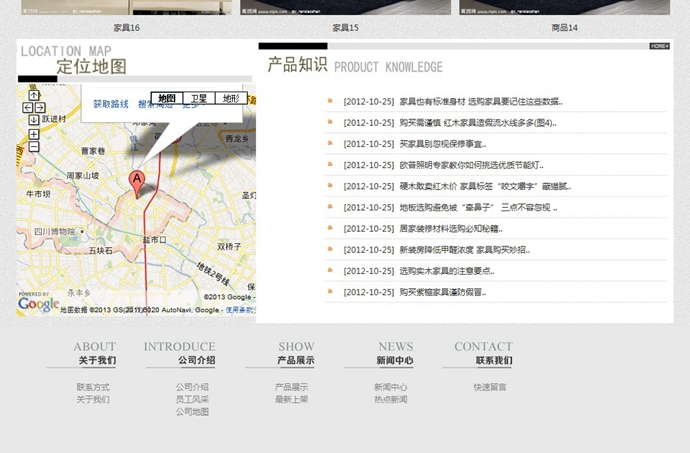Open article 买家具别忽视保修事宜

click(x=443, y=144)
